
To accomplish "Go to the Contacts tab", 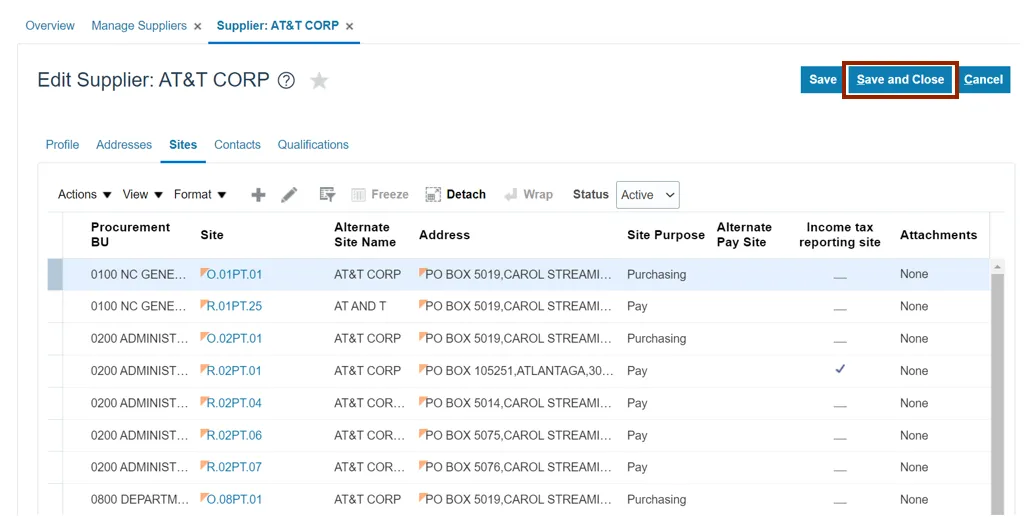I will 237,145.
